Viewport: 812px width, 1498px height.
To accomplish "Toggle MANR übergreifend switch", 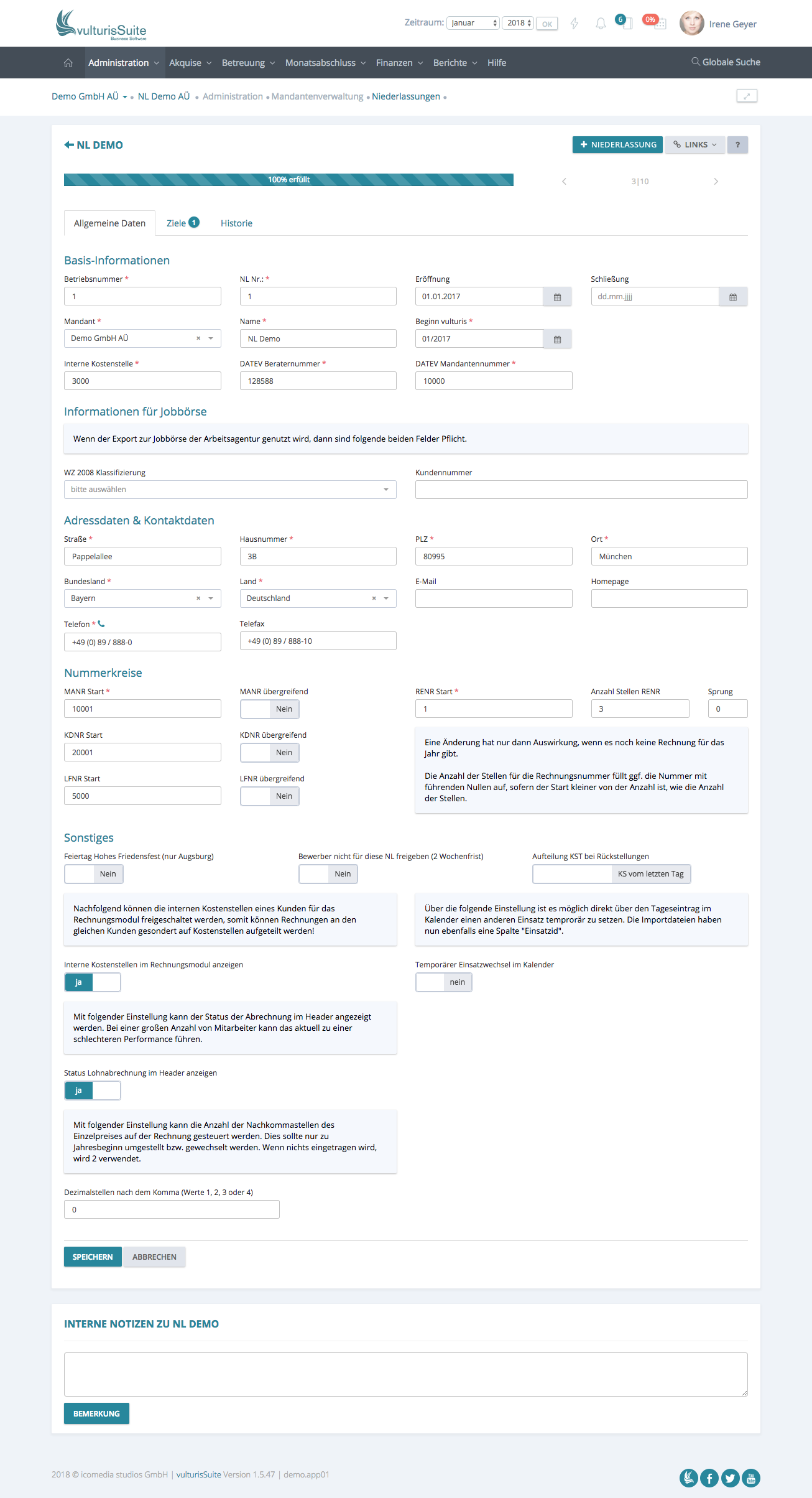I will tap(270, 709).
